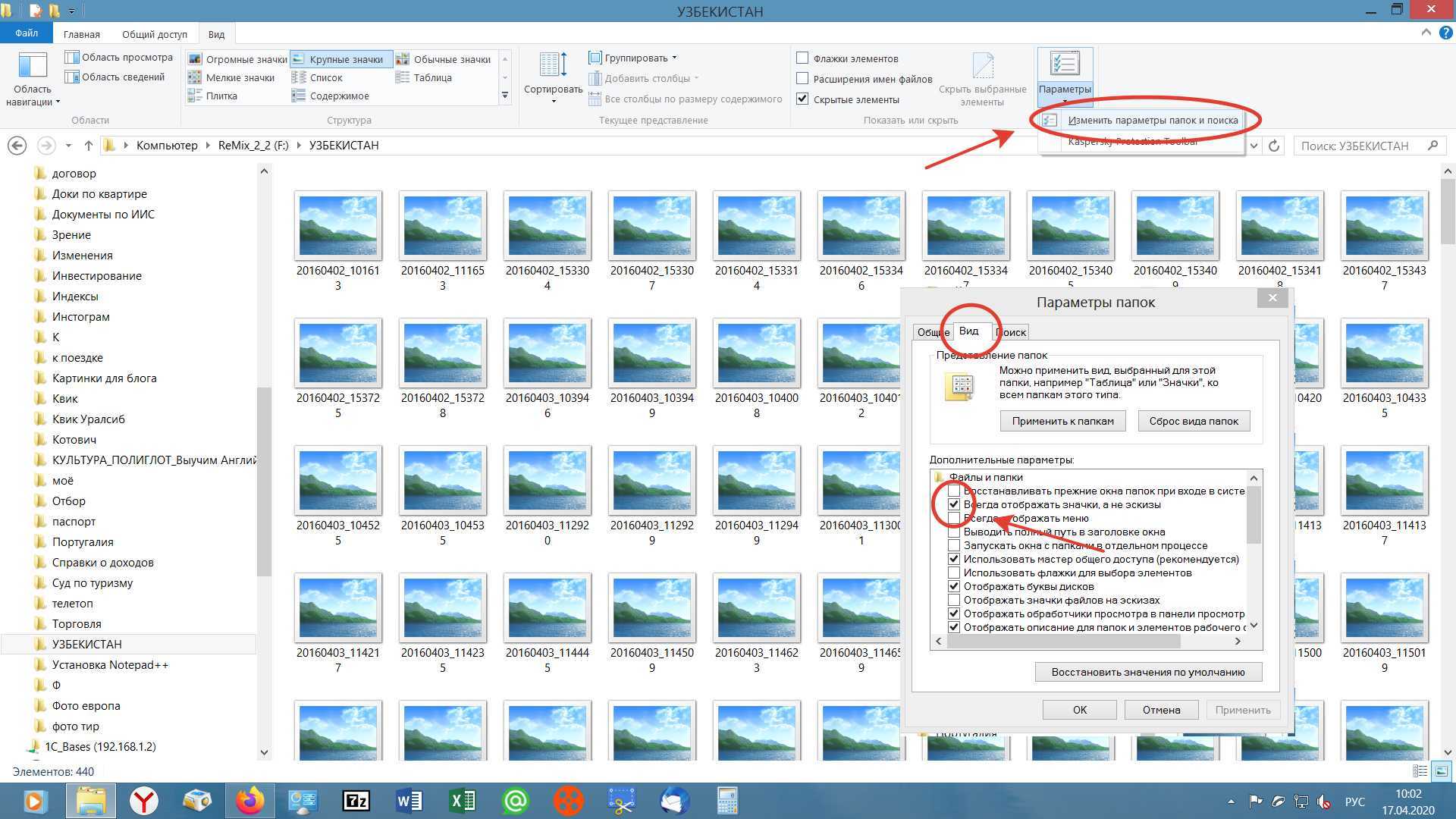Image resolution: width=1456 pixels, height=819 pixels.
Task: Switch to Общие tab in folder options
Action: (x=932, y=332)
